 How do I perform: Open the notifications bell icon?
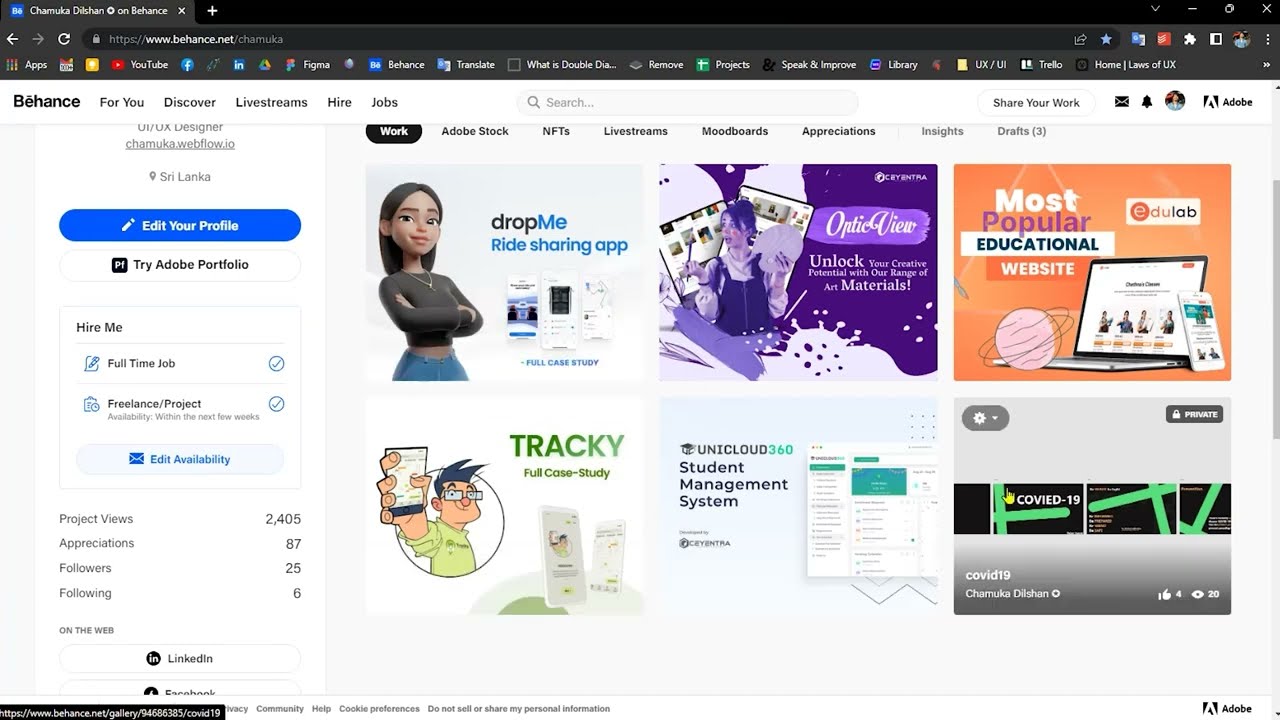(x=1147, y=102)
